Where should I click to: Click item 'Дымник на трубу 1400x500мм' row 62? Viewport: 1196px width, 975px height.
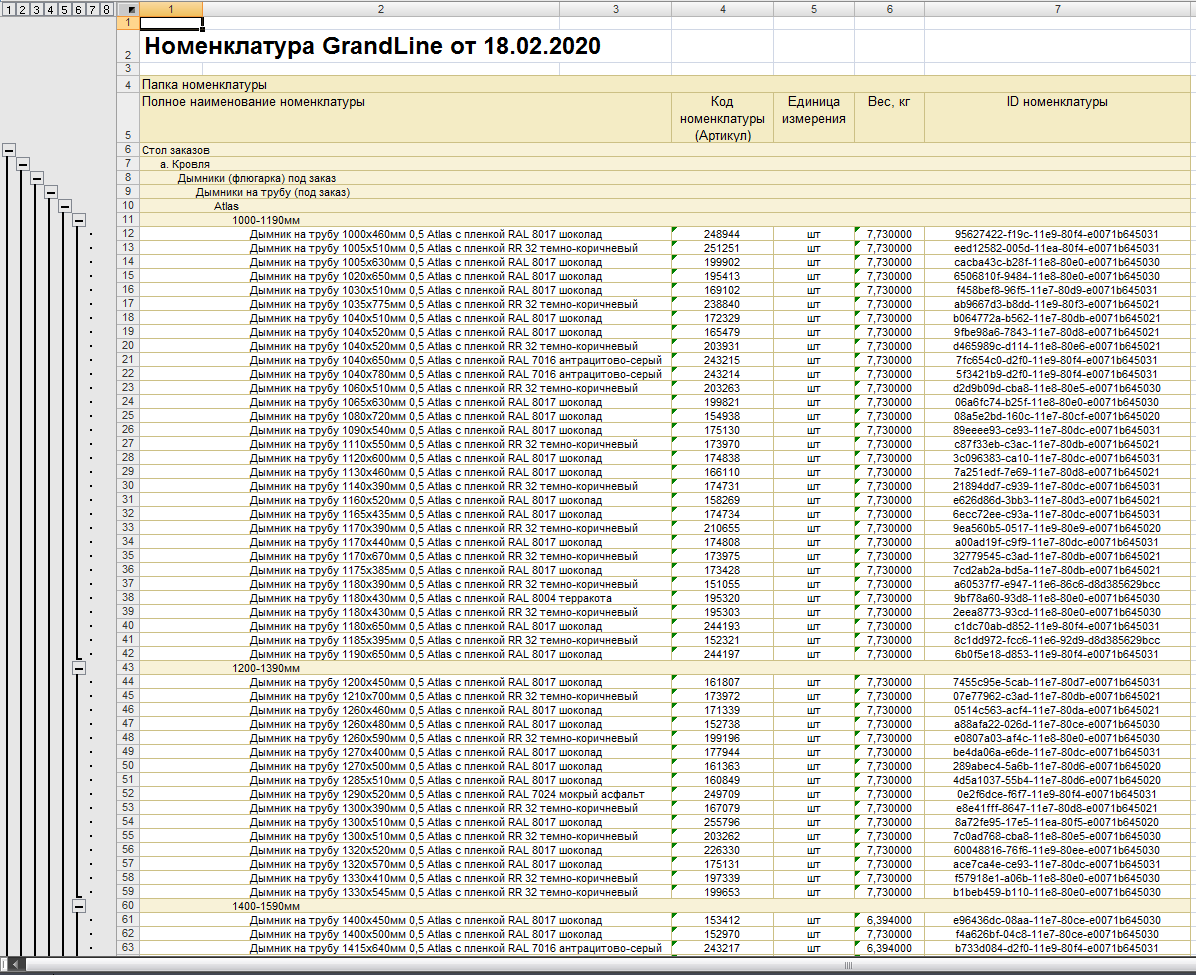pos(406,934)
